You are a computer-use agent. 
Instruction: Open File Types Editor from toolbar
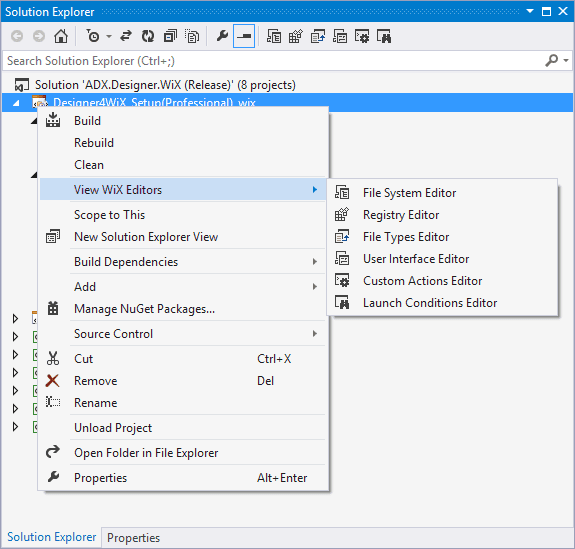pyautogui.click(x=318, y=36)
